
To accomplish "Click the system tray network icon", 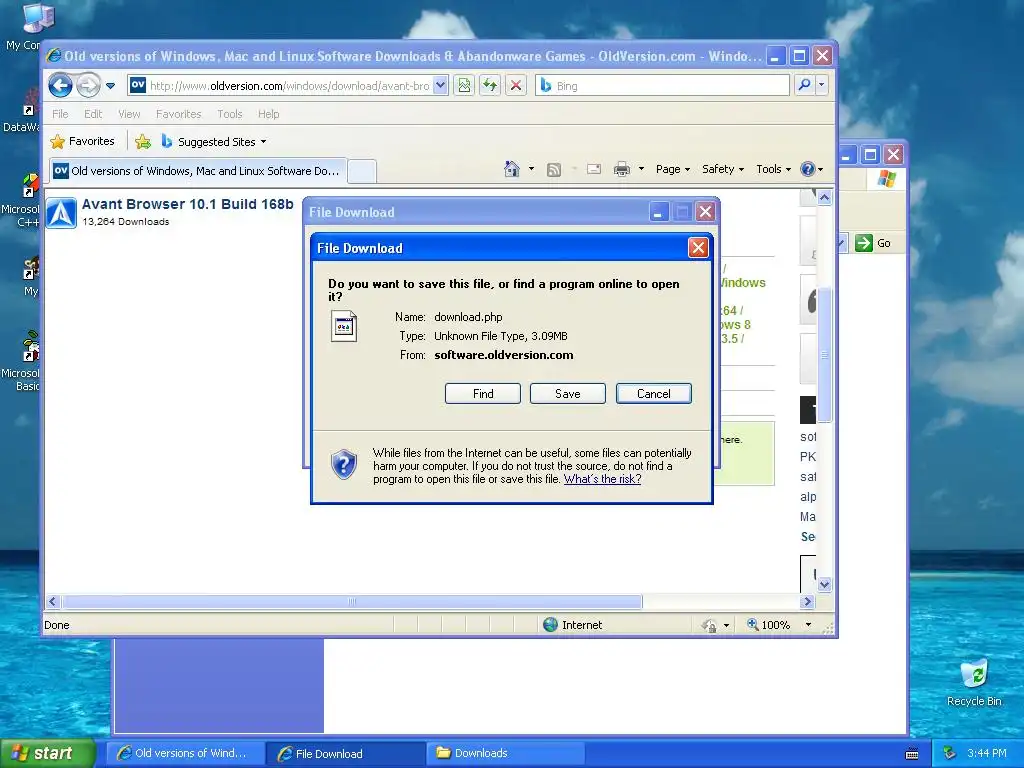I will tap(950, 753).
